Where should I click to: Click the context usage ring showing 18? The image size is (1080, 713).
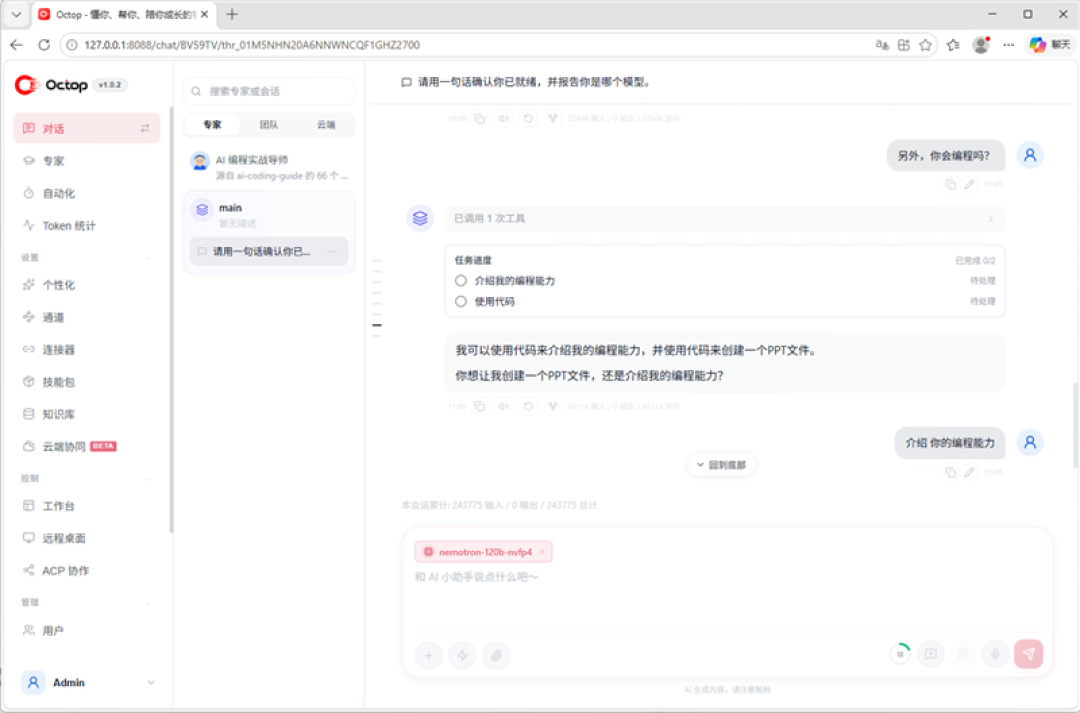click(900, 654)
